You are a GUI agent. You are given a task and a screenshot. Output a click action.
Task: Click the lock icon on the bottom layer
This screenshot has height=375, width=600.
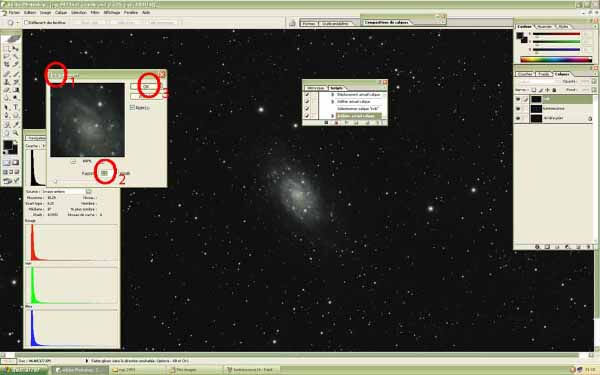pos(590,119)
